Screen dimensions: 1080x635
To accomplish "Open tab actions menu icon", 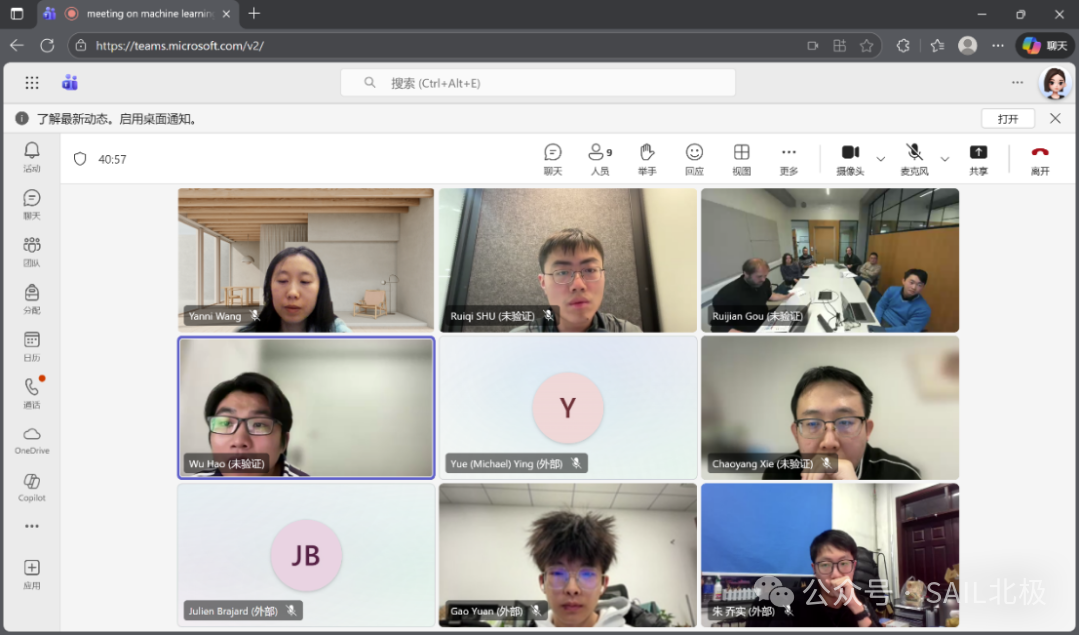I will pyautogui.click(x=17, y=13).
